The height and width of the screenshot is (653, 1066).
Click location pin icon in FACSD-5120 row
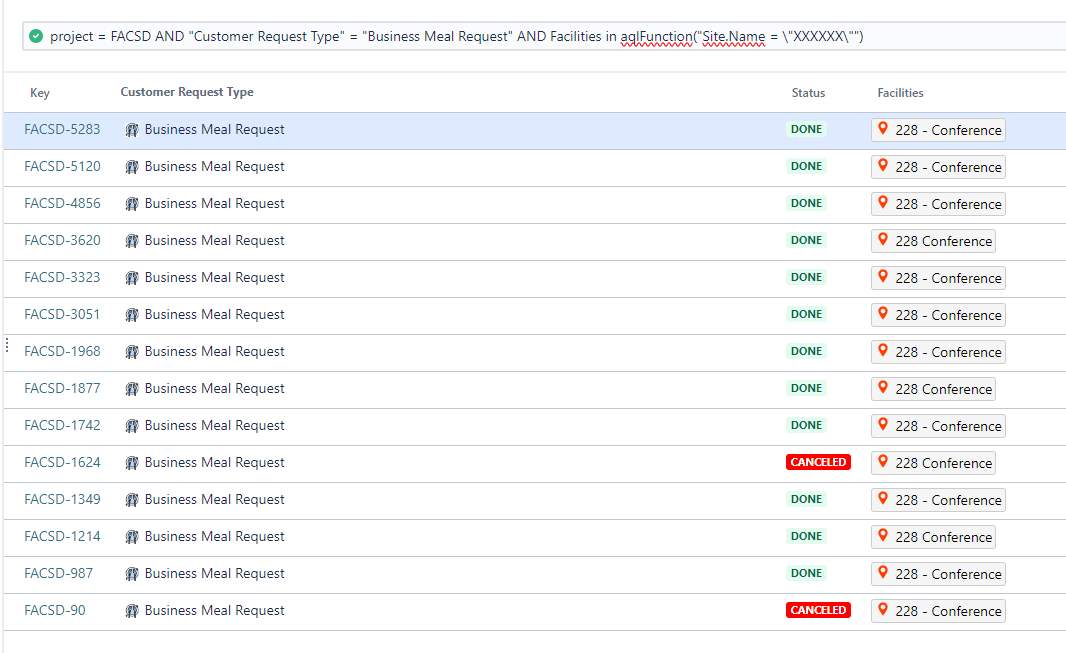point(883,165)
